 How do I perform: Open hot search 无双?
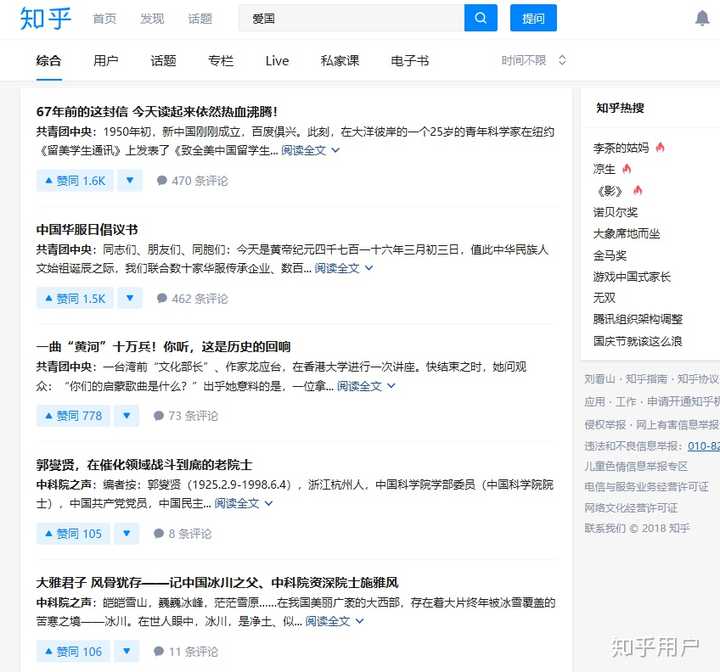[x=604, y=298]
